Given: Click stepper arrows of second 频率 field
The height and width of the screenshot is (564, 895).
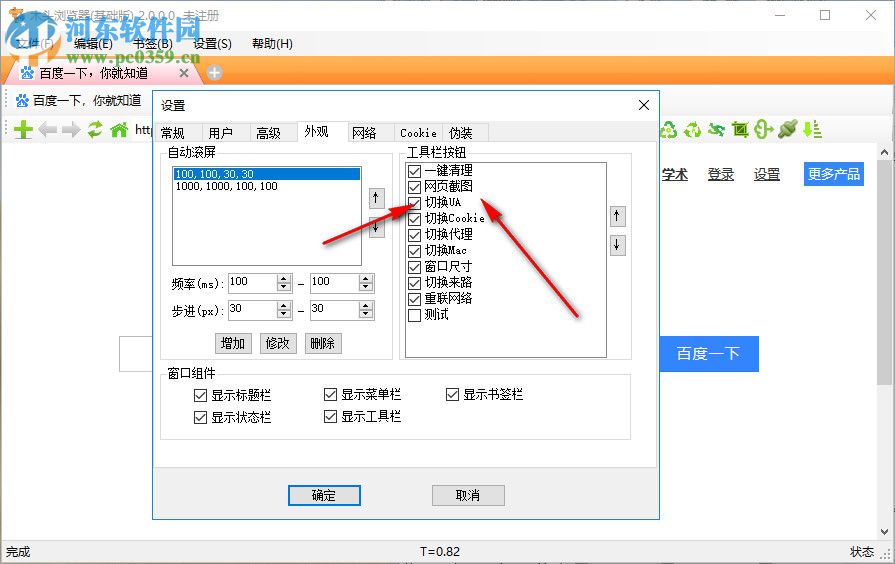Looking at the screenshot, I should pyautogui.click(x=366, y=283).
